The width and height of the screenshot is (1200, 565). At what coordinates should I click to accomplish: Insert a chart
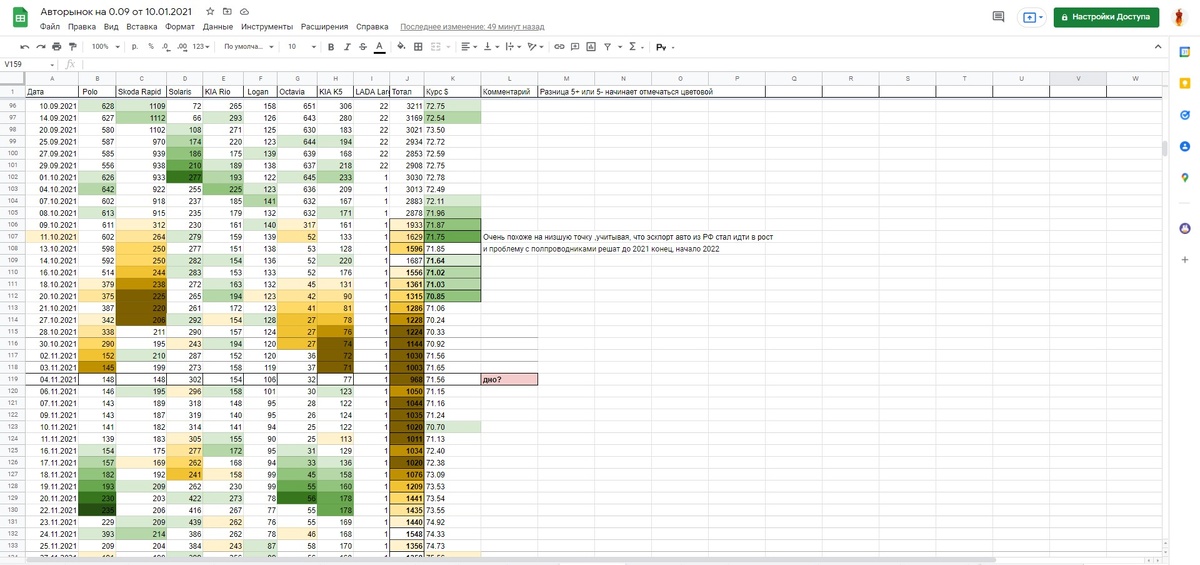[589, 46]
